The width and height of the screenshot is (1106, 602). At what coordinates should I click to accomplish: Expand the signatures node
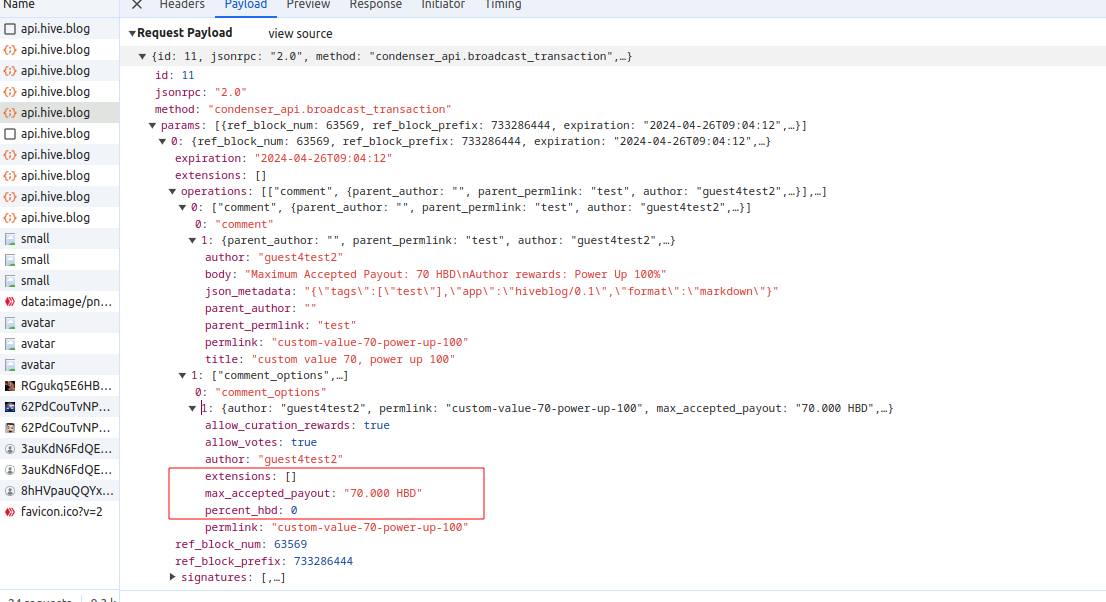point(172,578)
